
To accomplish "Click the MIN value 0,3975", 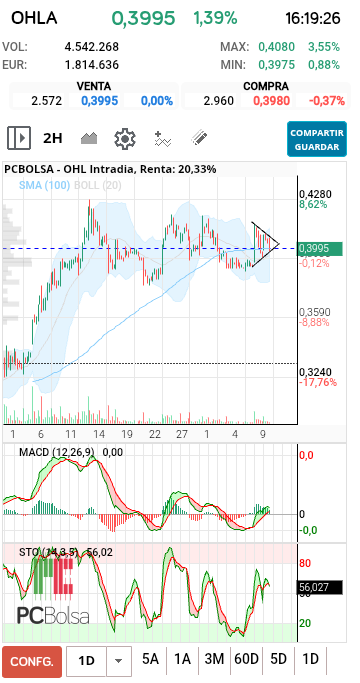I will [x=277, y=65].
